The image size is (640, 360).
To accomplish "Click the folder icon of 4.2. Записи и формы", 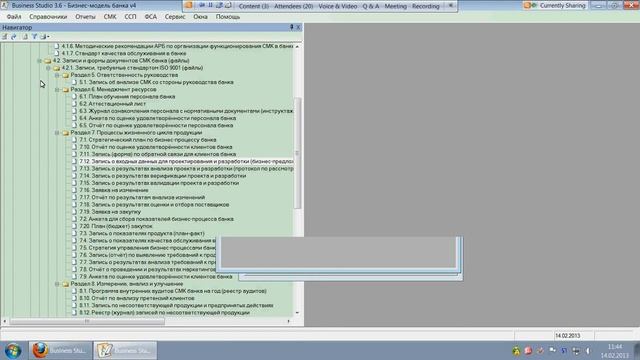I will pyautogui.click(x=48, y=61).
